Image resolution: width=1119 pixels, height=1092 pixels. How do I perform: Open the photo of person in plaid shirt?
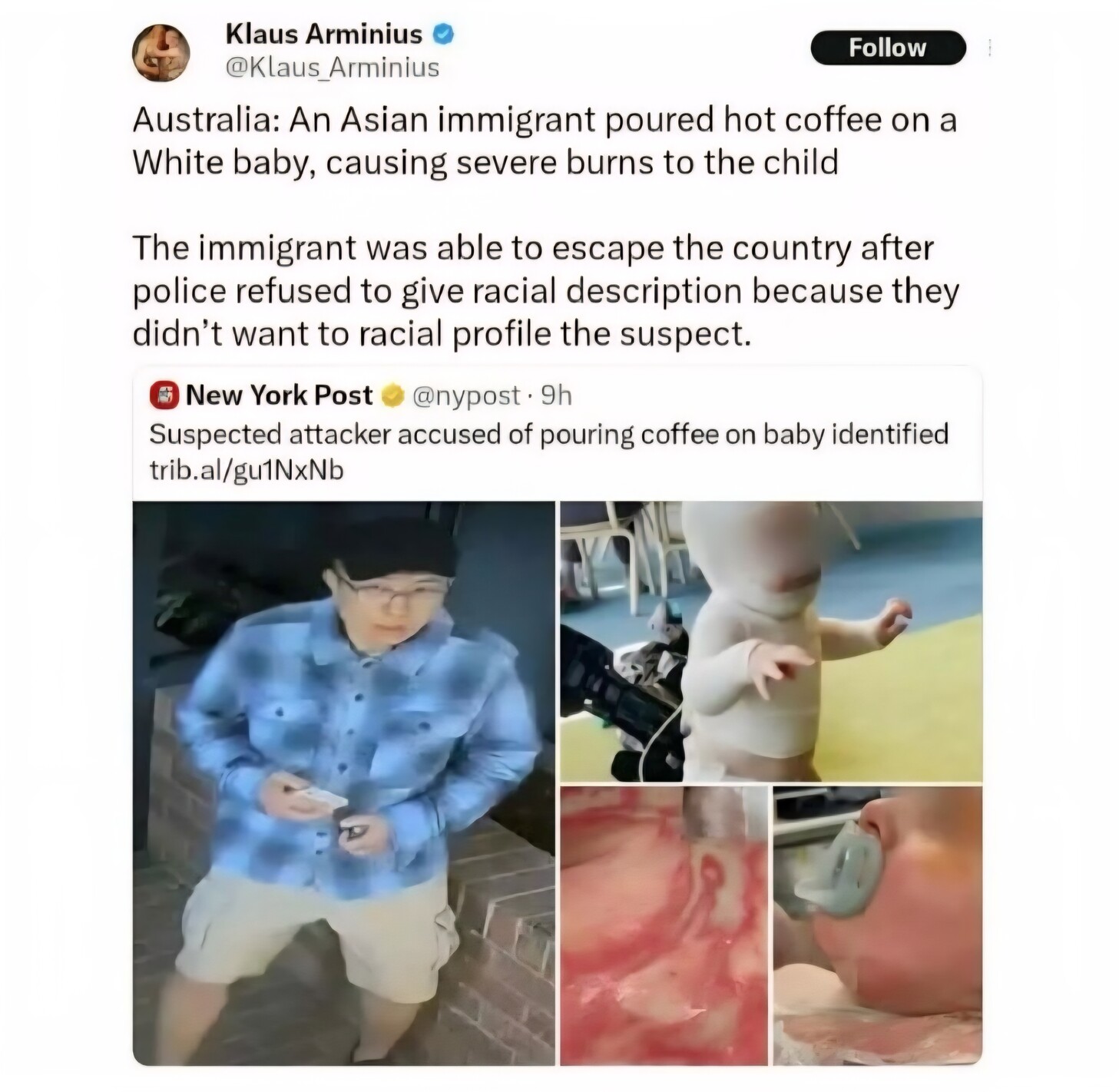pyautogui.click(x=343, y=783)
